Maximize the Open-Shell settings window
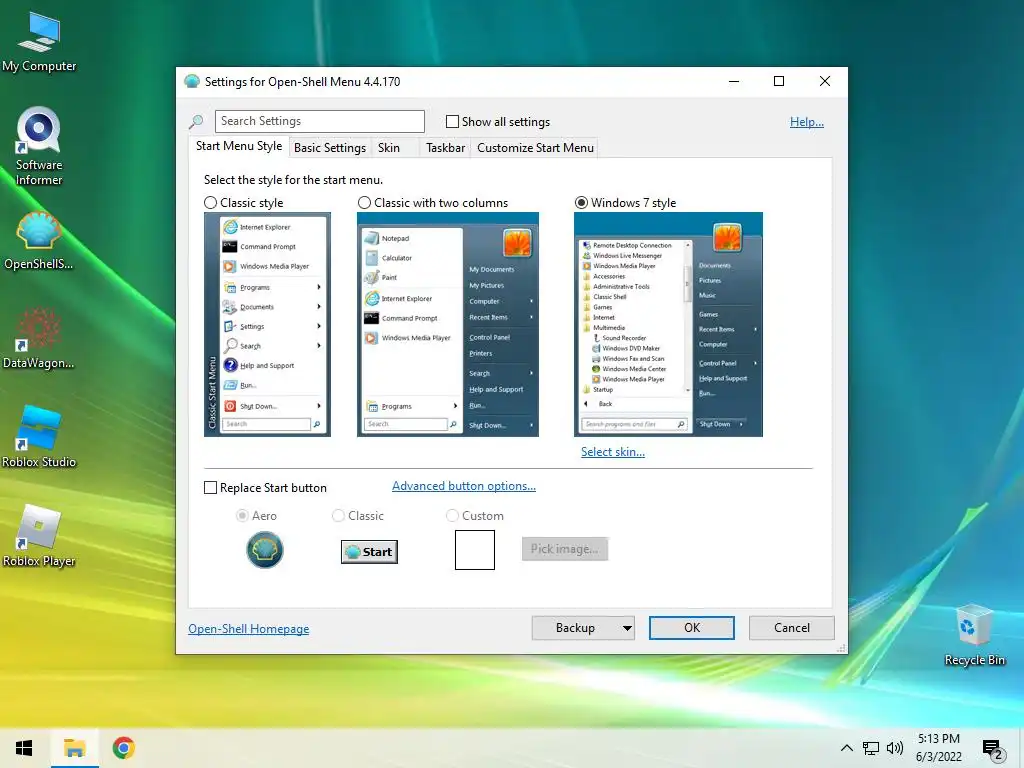This screenshot has height=768, width=1024. [x=778, y=82]
